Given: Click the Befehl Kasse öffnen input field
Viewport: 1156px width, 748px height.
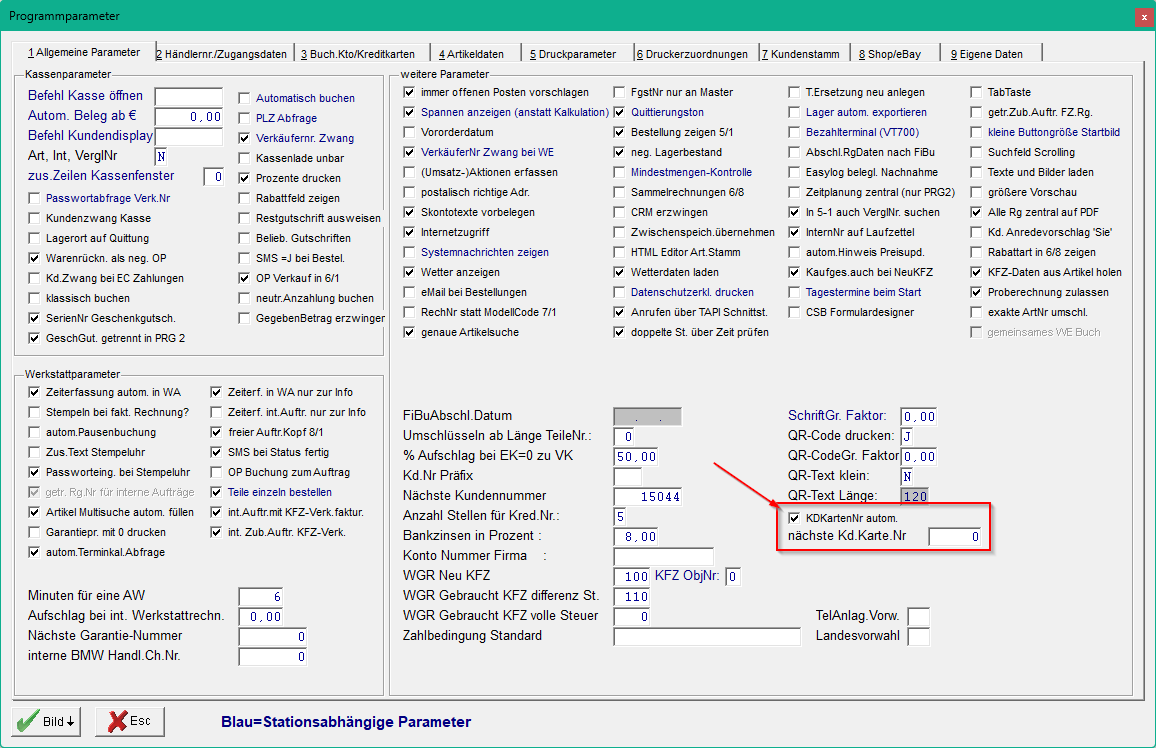Looking at the screenshot, I should click(188, 97).
